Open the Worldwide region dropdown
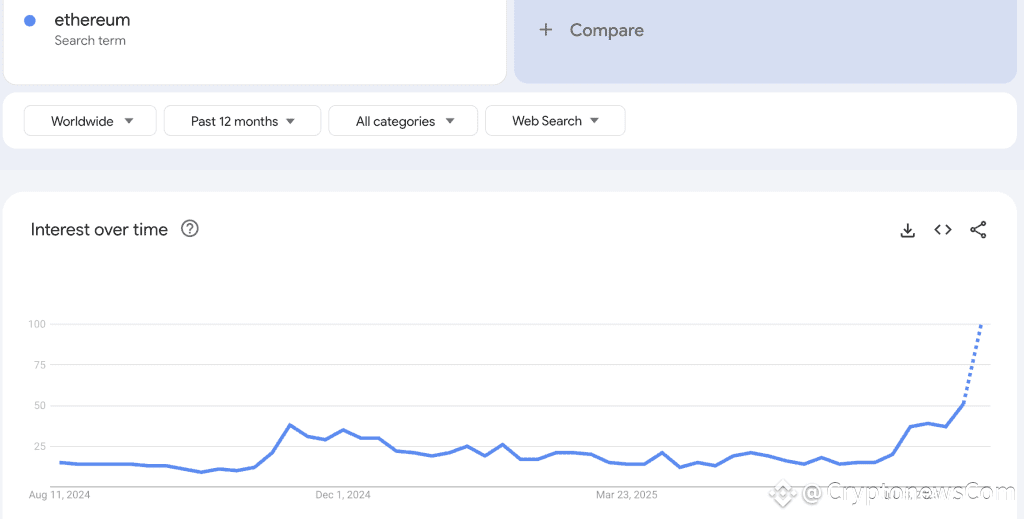1024x519 pixels. click(91, 121)
